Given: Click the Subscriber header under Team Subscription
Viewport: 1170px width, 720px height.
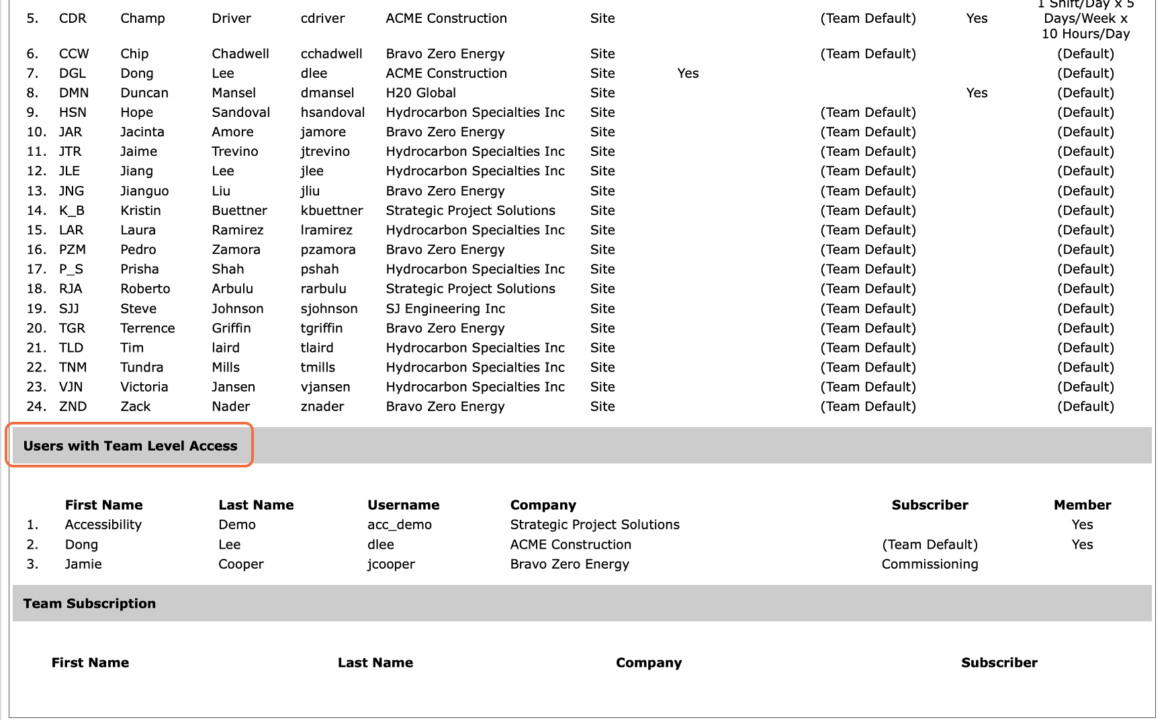Looking at the screenshot, I should coord(999,663).
